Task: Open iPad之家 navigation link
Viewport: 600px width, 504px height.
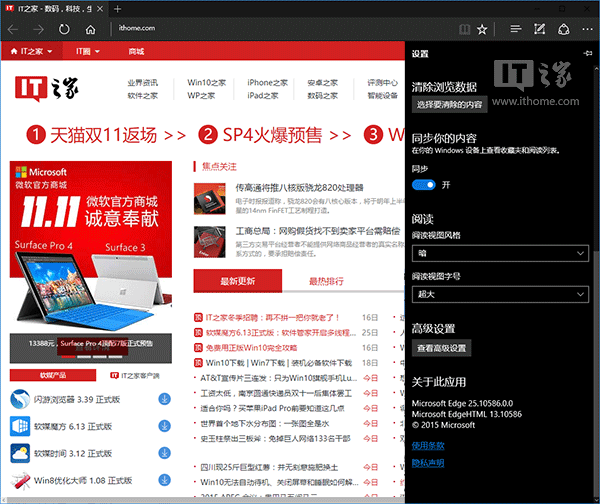Action: point(263,95)
